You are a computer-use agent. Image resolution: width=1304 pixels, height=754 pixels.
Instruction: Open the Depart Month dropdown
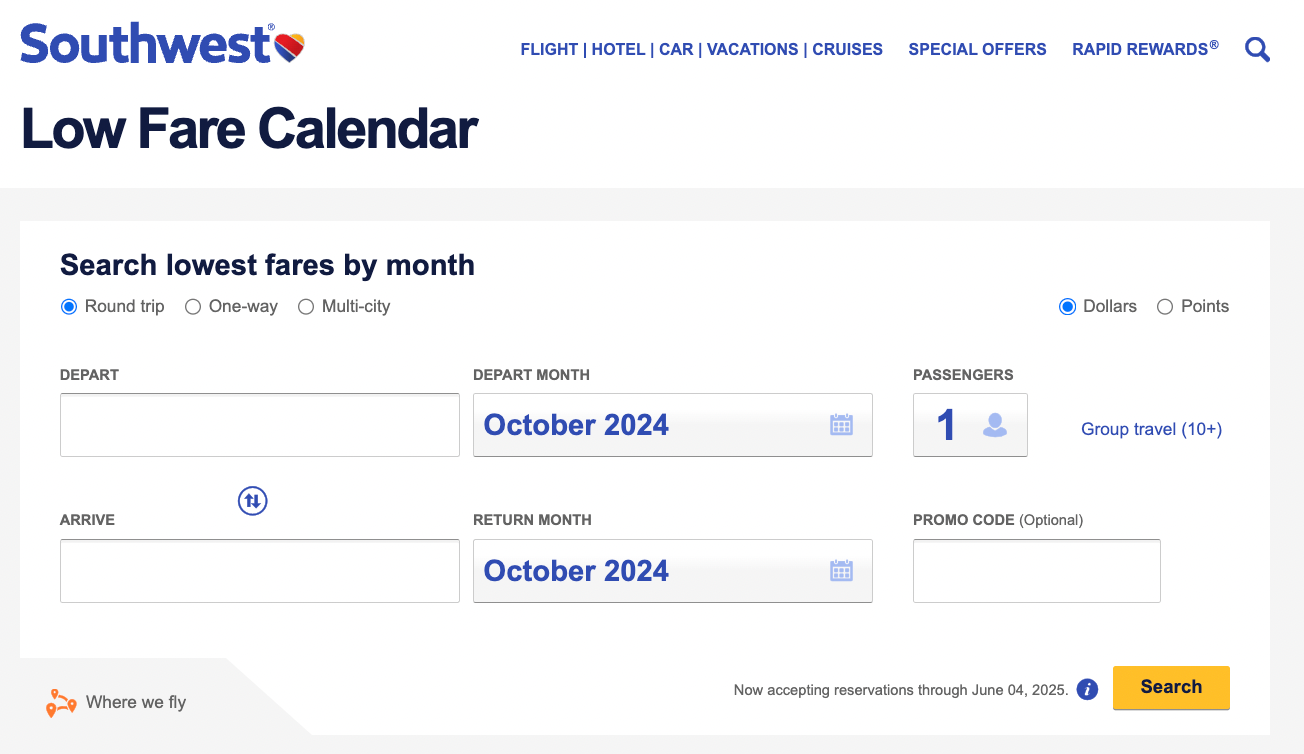coord(672,425)
